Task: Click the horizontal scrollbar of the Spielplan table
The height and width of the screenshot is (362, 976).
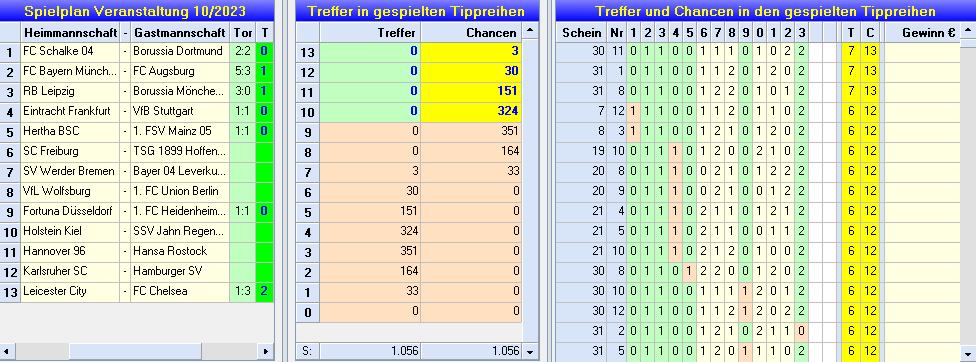Action: click(x=137, y=351)
